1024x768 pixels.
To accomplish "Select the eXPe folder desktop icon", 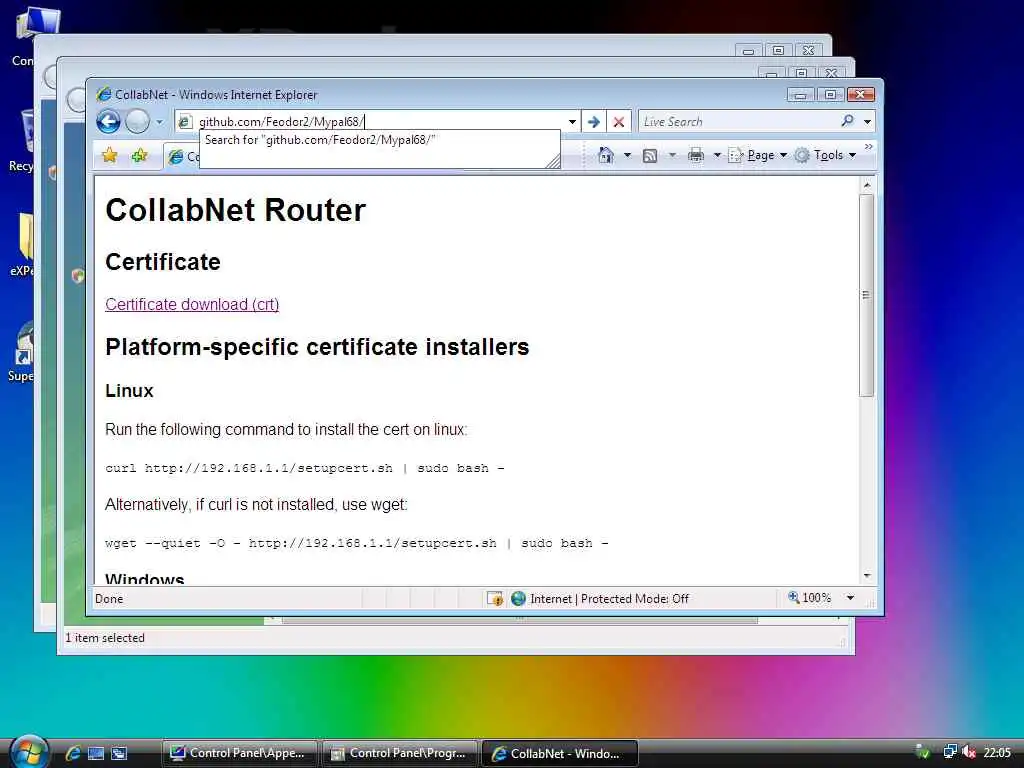I will tap(22, 245).
